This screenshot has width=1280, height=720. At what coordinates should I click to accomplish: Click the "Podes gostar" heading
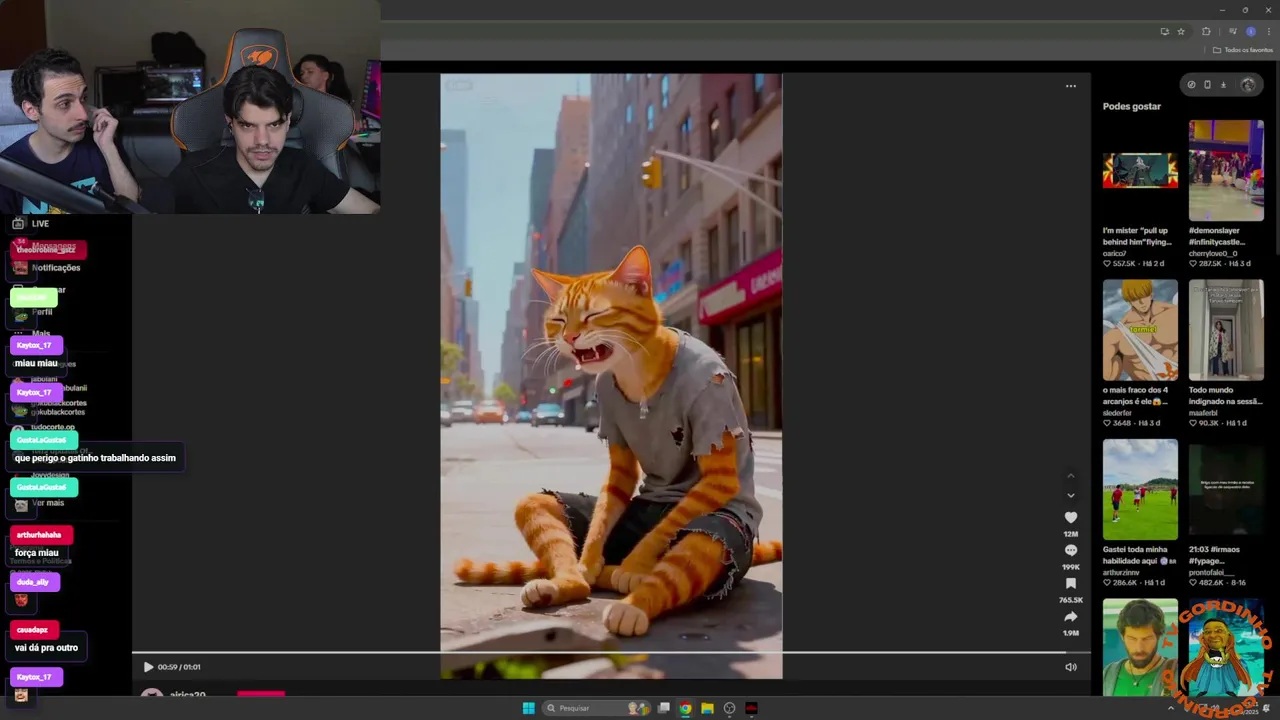tap(1132, 106)
